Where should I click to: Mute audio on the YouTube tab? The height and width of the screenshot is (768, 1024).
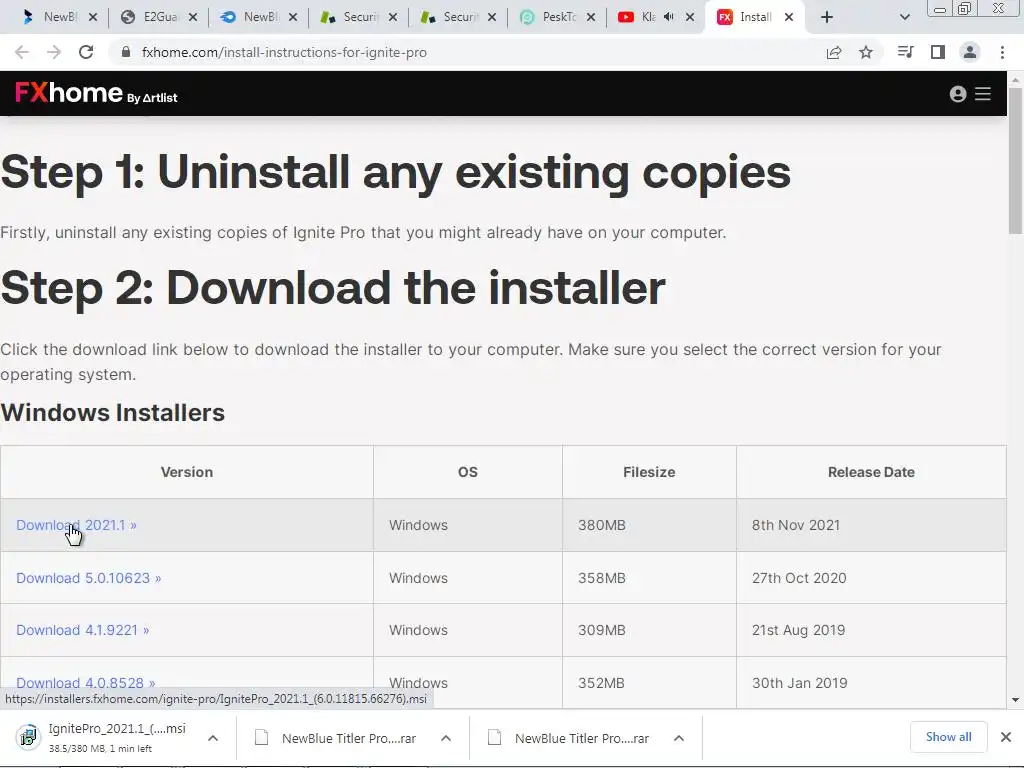[669, 17]
